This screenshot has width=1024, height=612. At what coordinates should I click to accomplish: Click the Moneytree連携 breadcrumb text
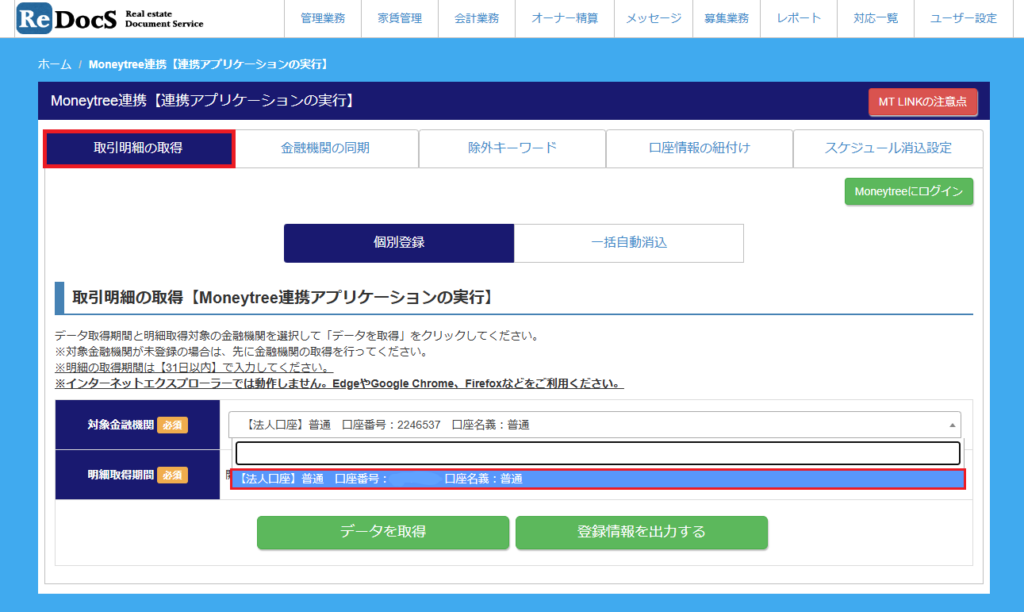(x=210, y=64)
